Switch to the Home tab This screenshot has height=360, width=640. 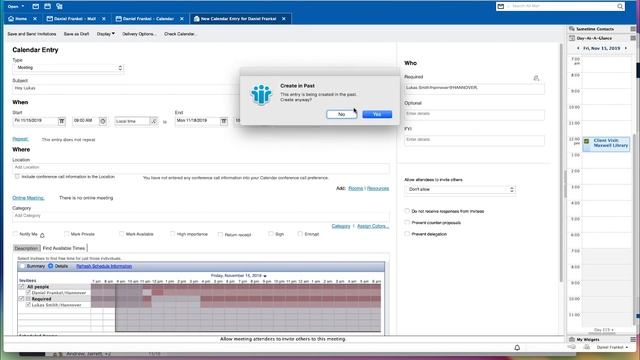click(18, 19)
